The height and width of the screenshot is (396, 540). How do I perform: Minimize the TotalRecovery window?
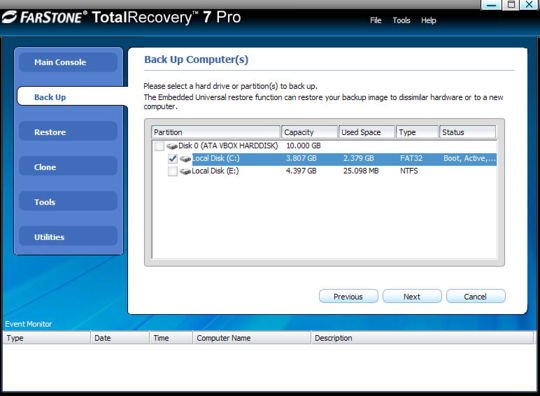[491, 5]
